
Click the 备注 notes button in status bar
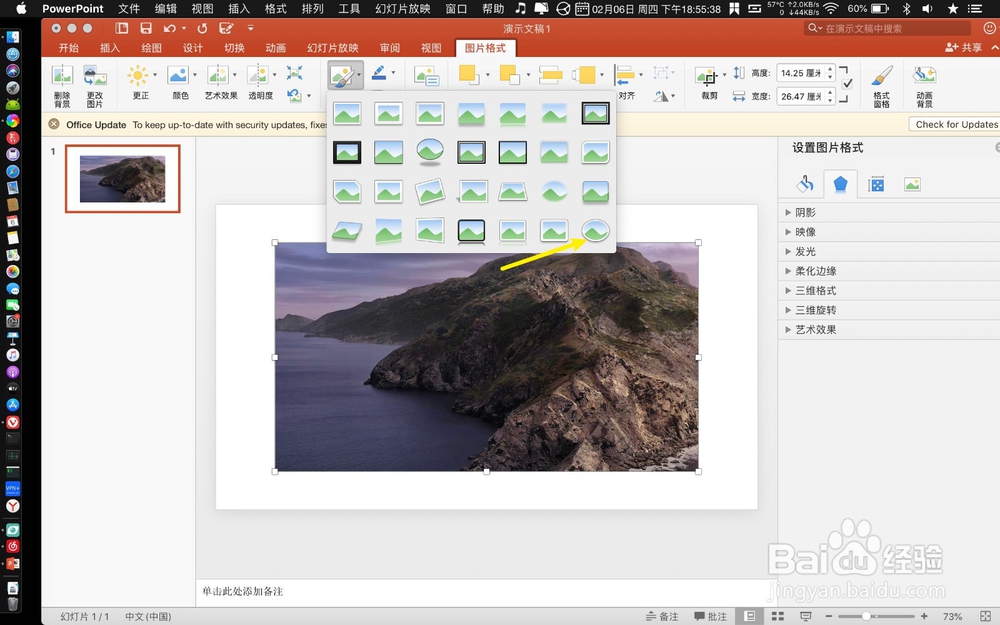point(662,616)
